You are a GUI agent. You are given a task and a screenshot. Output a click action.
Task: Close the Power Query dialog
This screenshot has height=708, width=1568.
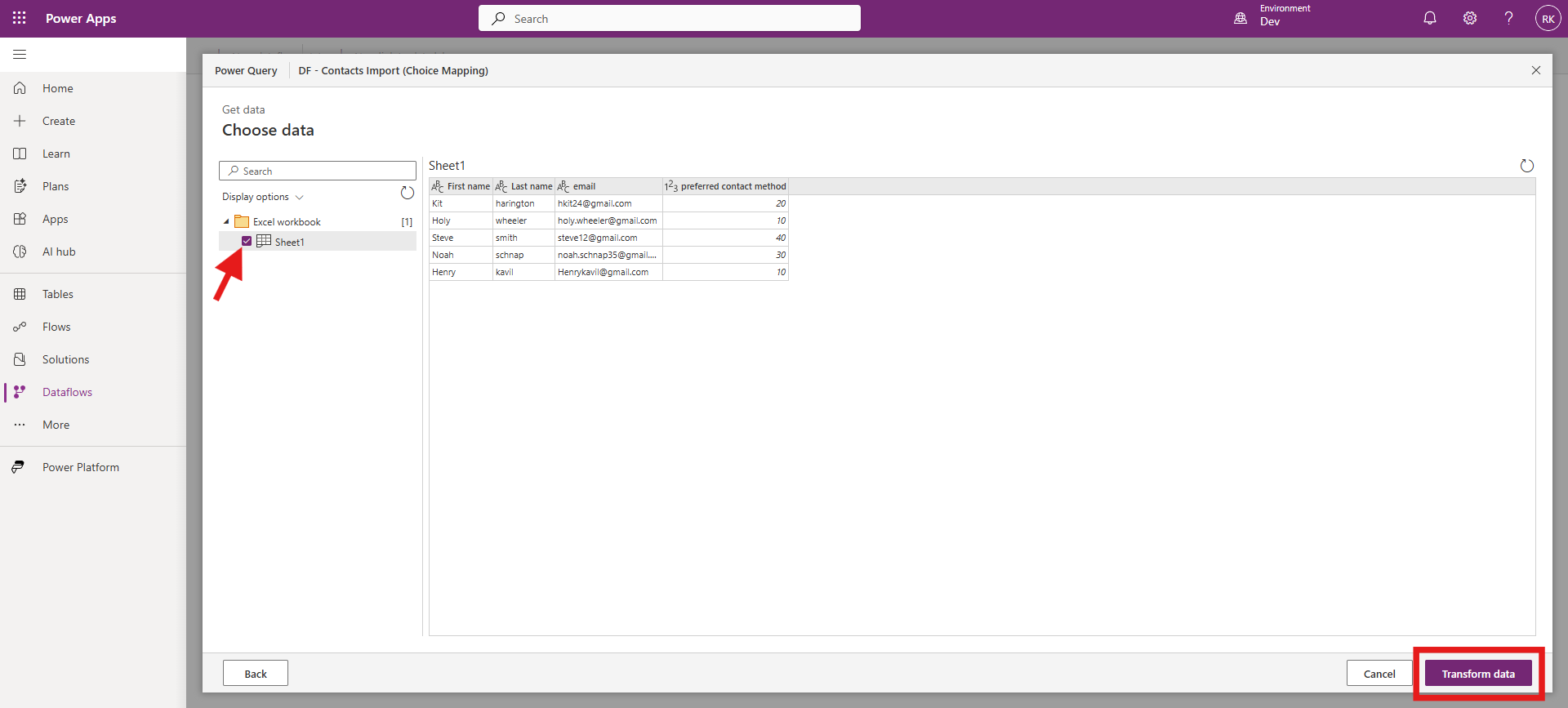coord(1535,70)
